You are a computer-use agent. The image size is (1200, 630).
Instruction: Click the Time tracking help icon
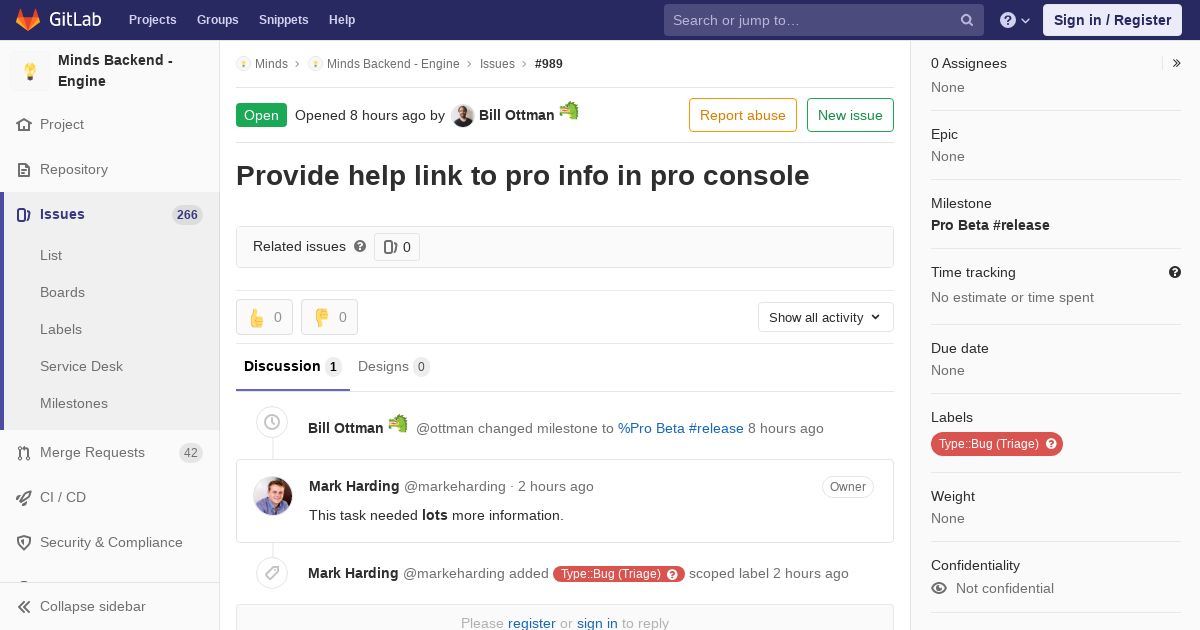(1175, 272)
